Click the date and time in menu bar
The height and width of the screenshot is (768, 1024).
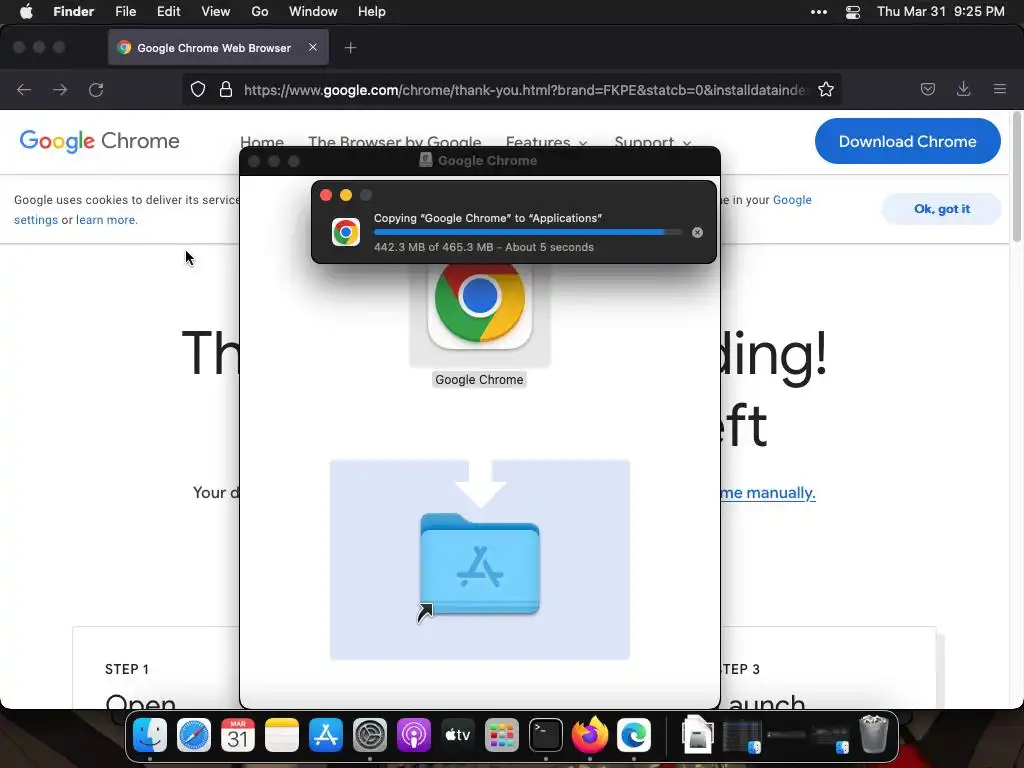click(x=940, y=12)
